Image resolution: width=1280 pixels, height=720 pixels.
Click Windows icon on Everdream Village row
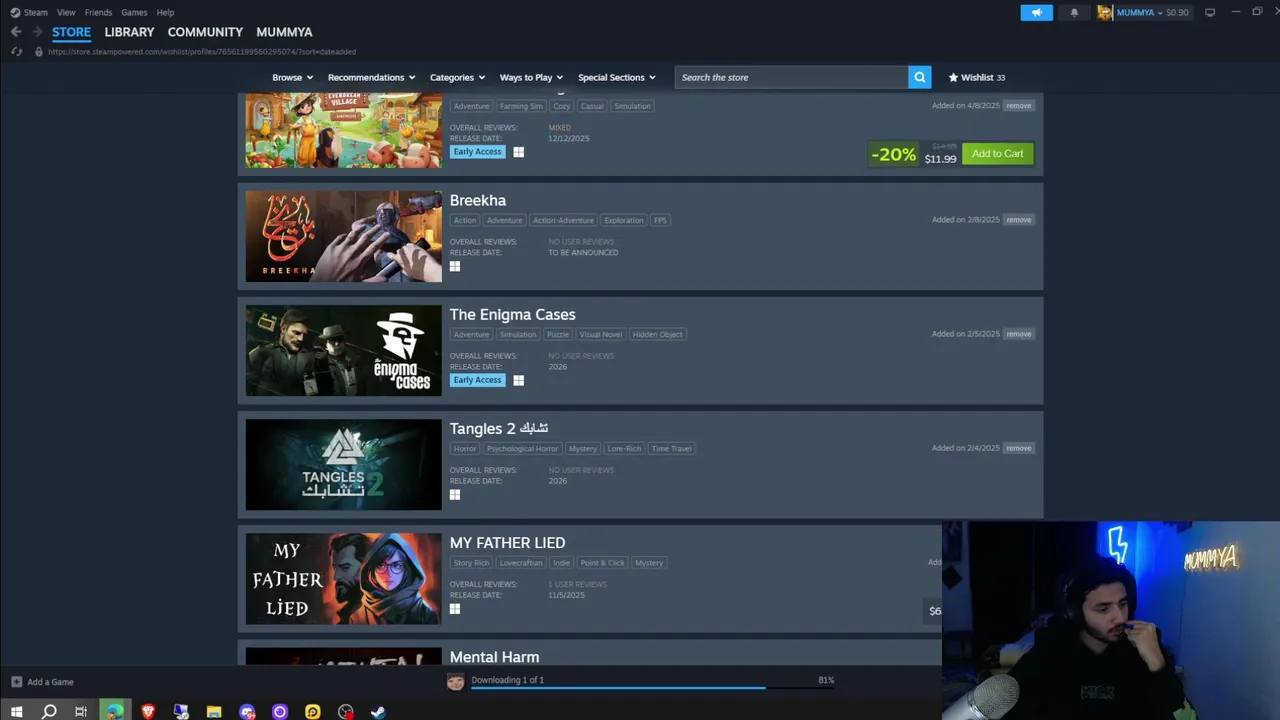[518, 152]
